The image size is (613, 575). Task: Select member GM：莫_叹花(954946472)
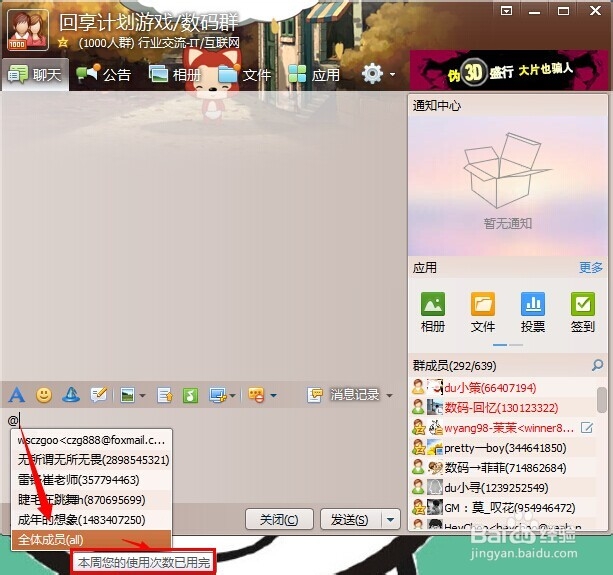click(503, 507)
